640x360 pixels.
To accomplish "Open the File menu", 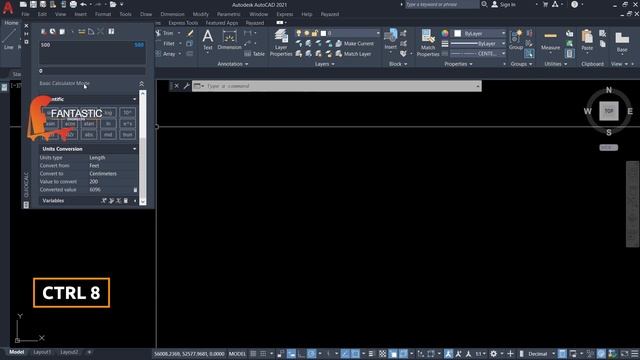I will tap(25, 14).
